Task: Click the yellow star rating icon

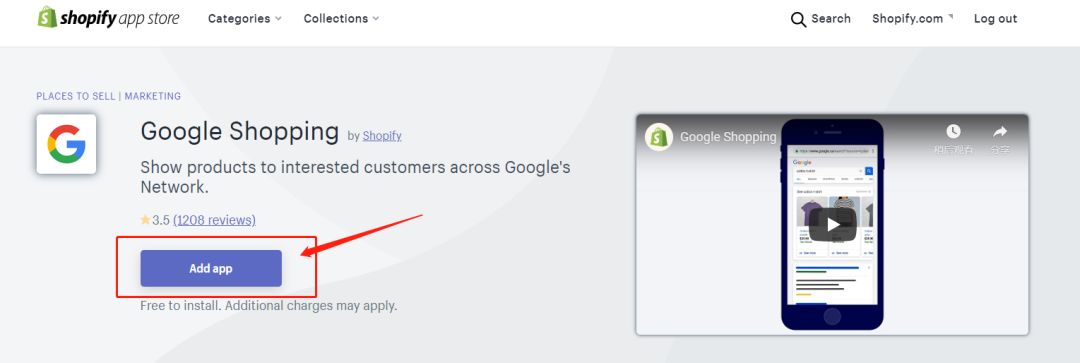Action: click(145, 220)
